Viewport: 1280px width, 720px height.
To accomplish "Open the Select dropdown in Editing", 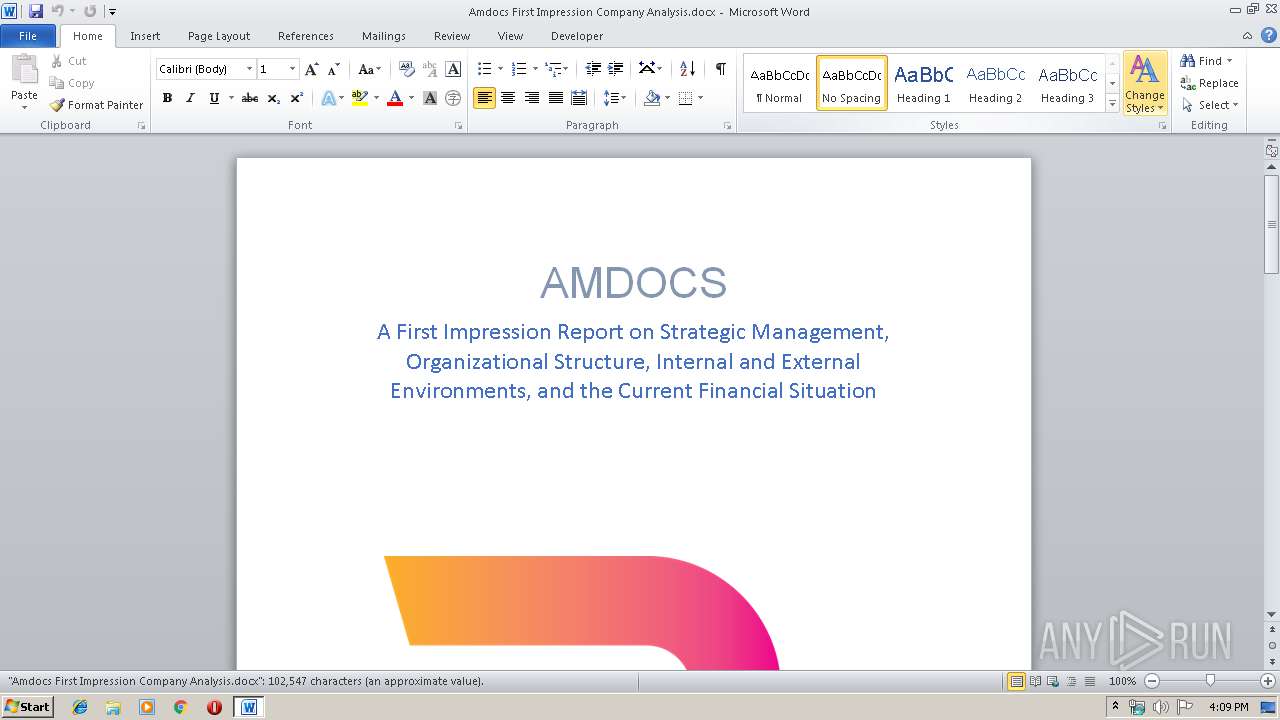I will tap(1209, 105).
